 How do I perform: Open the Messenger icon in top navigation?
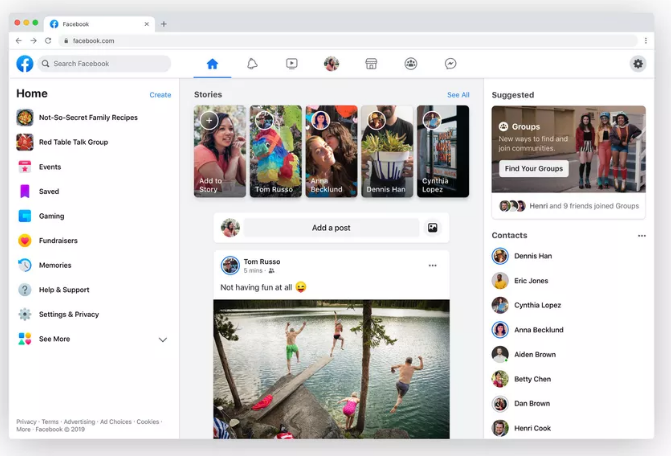[x=450, y=64]
